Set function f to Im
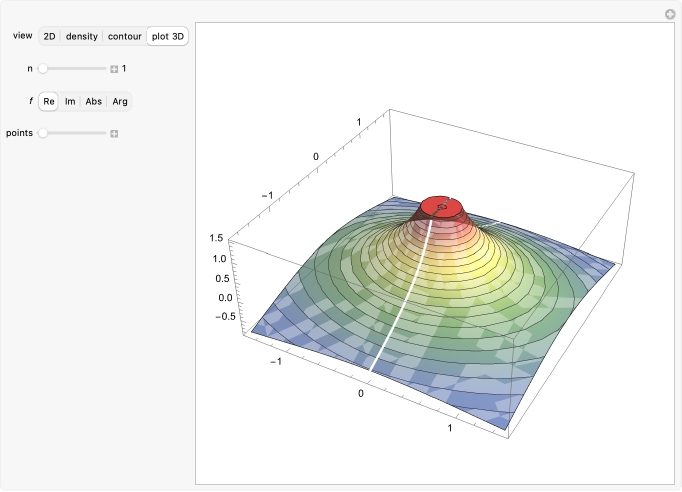Viewport: 682px width, 492px height. click(x=70, y=101)
